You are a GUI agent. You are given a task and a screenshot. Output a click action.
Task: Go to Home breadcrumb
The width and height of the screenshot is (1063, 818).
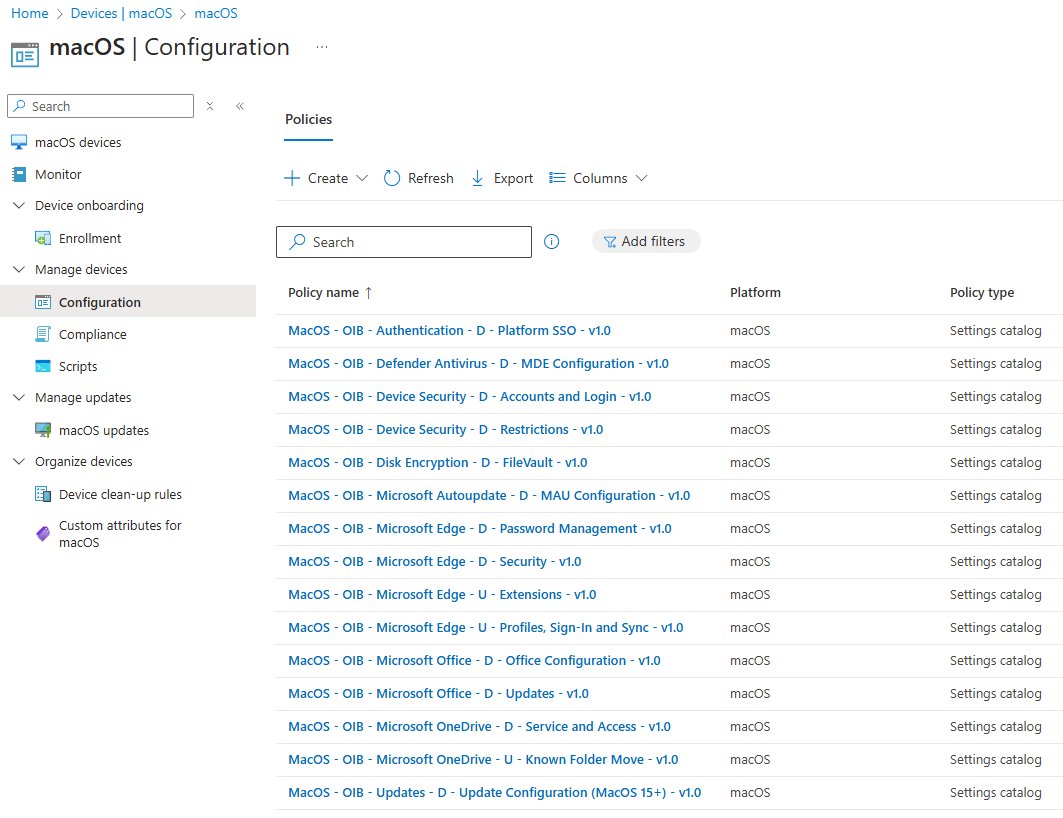[30, 14]
